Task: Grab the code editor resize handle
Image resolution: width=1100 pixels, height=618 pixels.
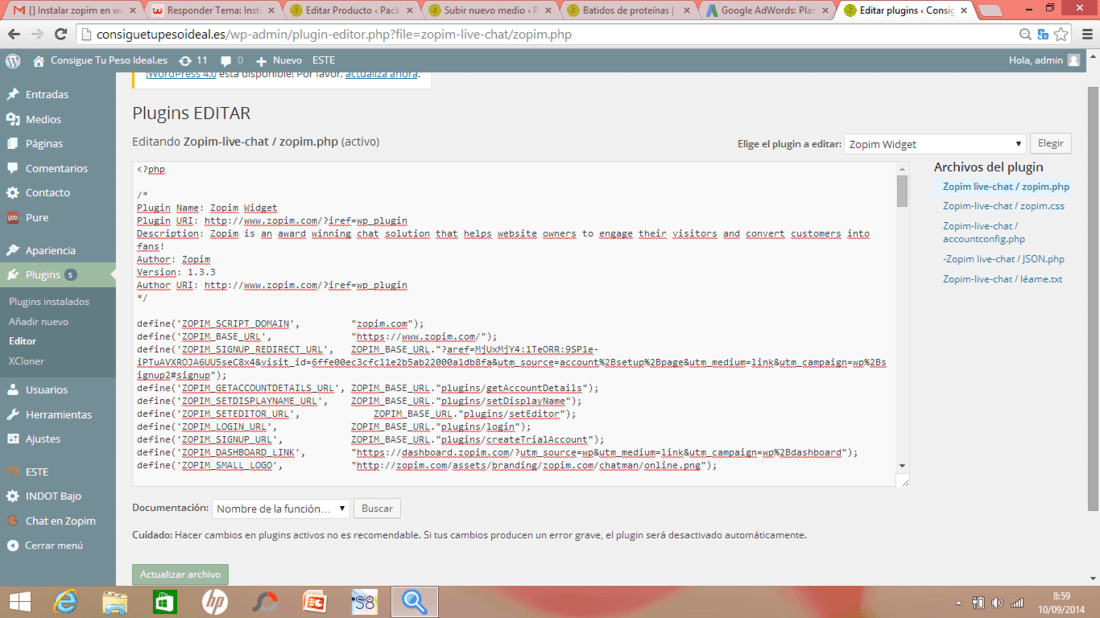Action: pyautogui.click(x=904, y=481)
